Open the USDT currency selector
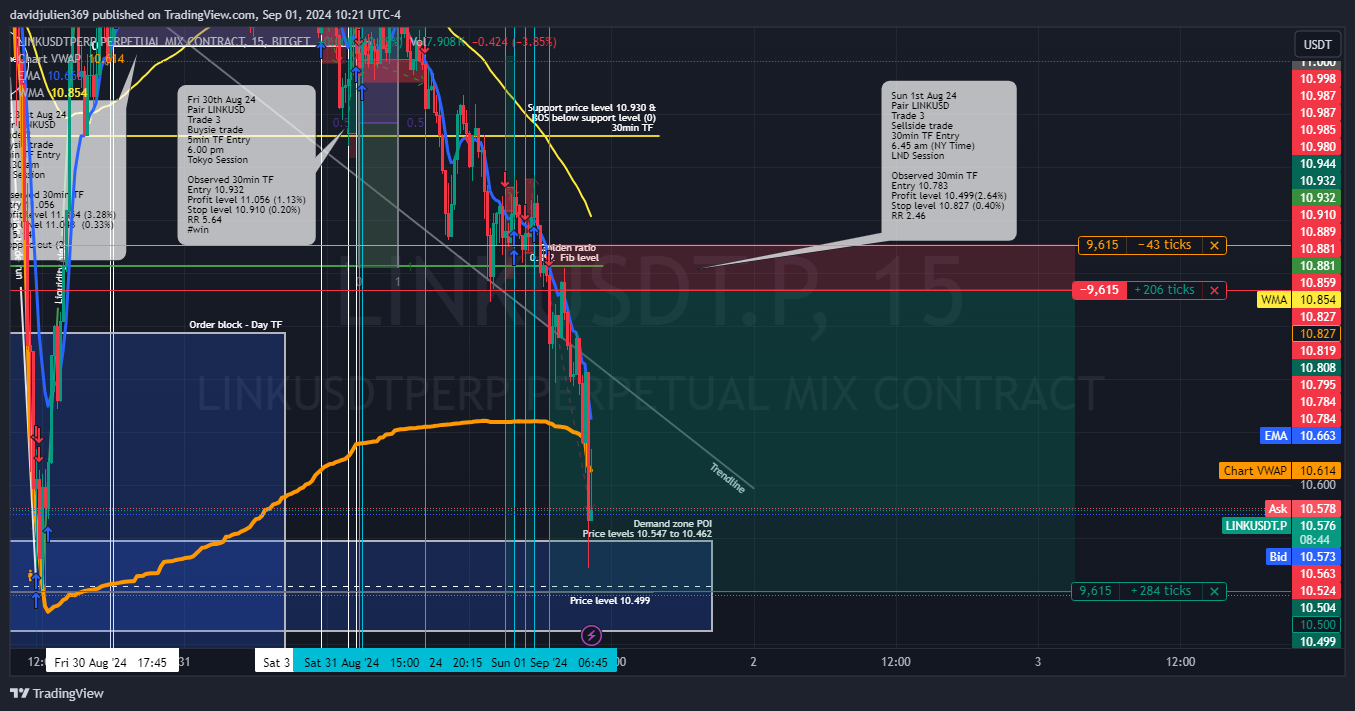1355x711 pixels. (1318, 45)
